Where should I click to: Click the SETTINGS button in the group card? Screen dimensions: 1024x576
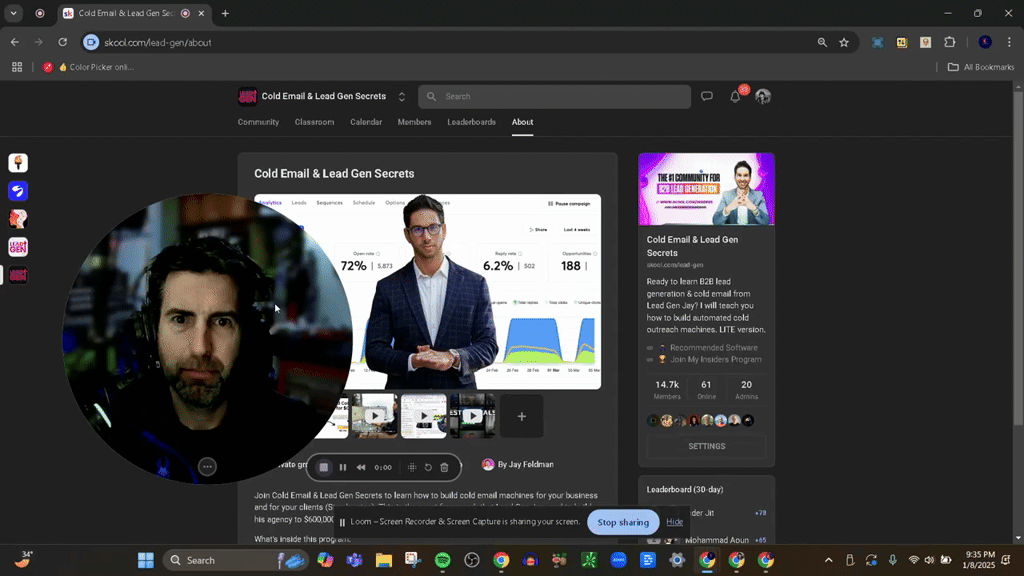[707, 446]
